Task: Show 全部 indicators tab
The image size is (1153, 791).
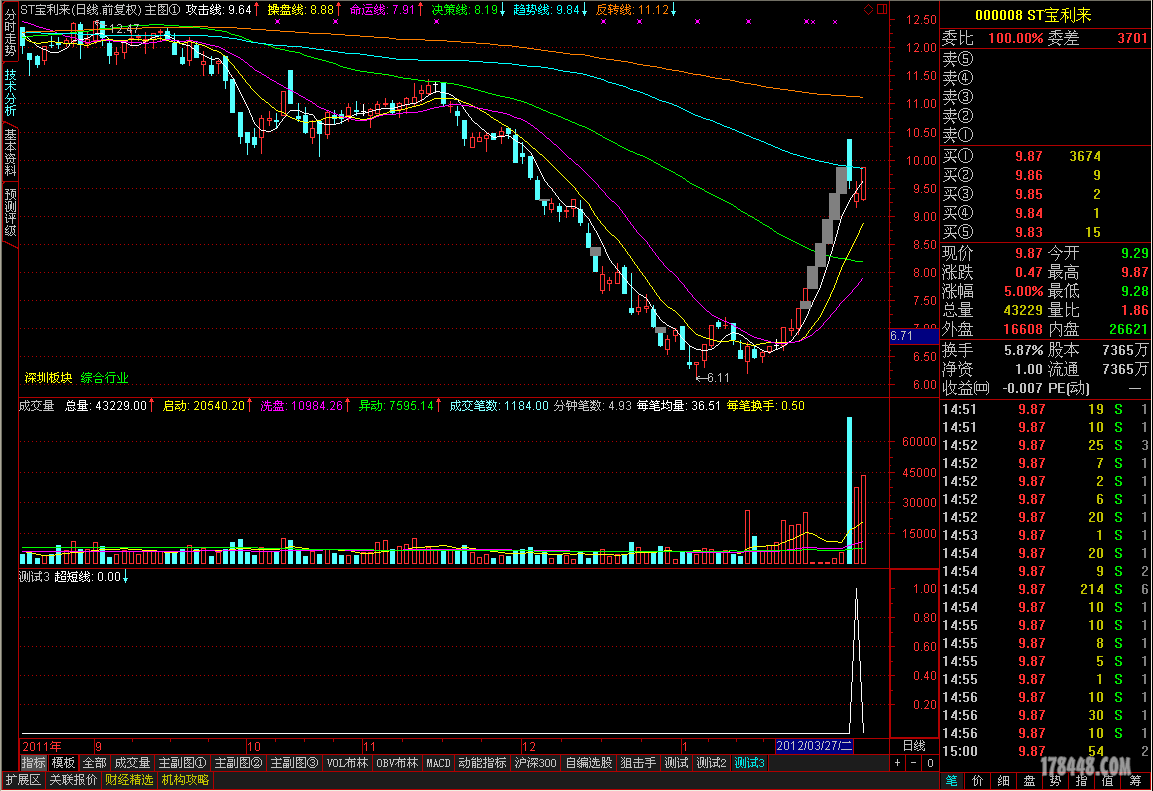Action: (94, 763)
